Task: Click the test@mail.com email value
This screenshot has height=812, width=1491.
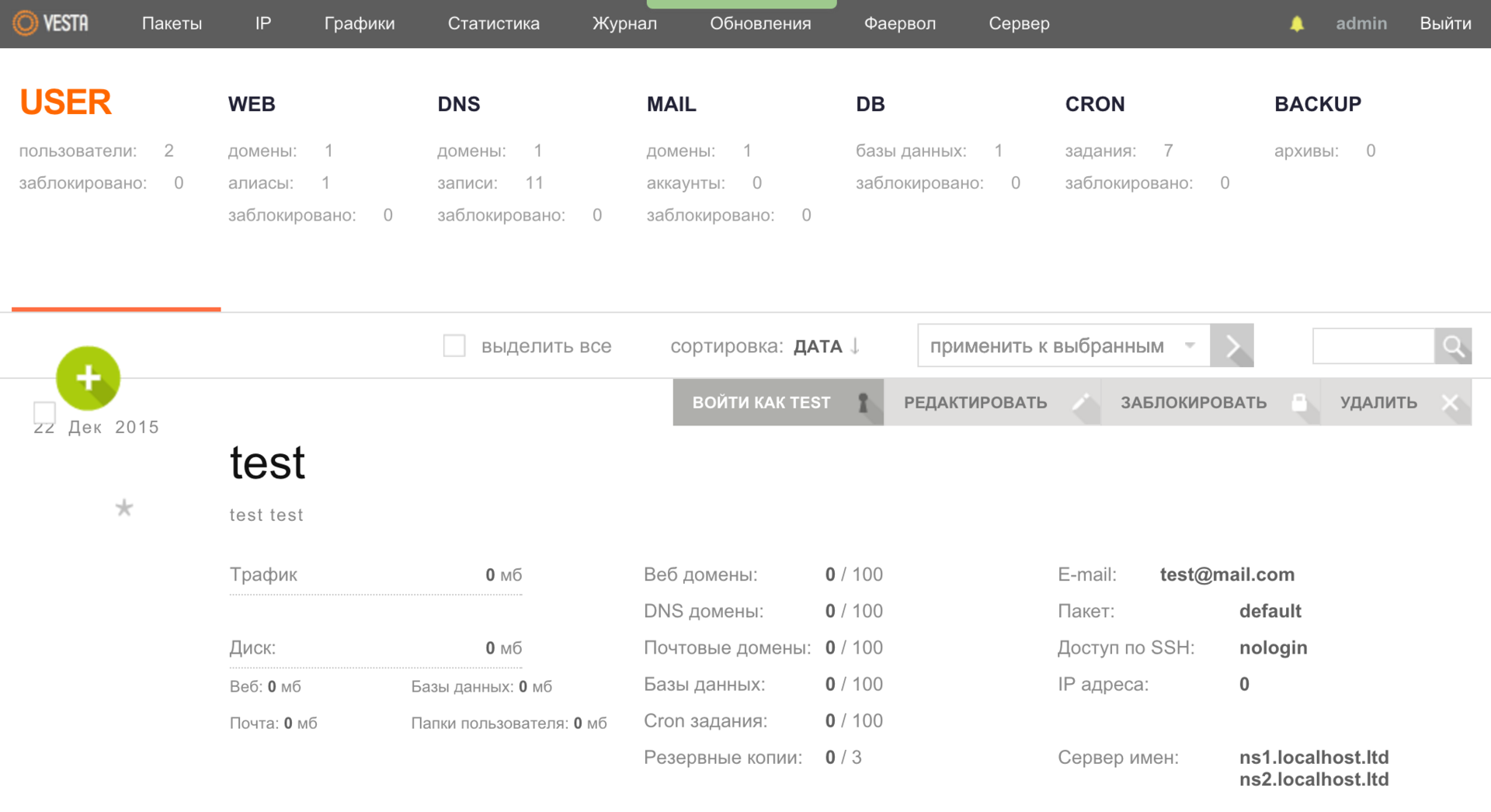Action: [1227, 574]
